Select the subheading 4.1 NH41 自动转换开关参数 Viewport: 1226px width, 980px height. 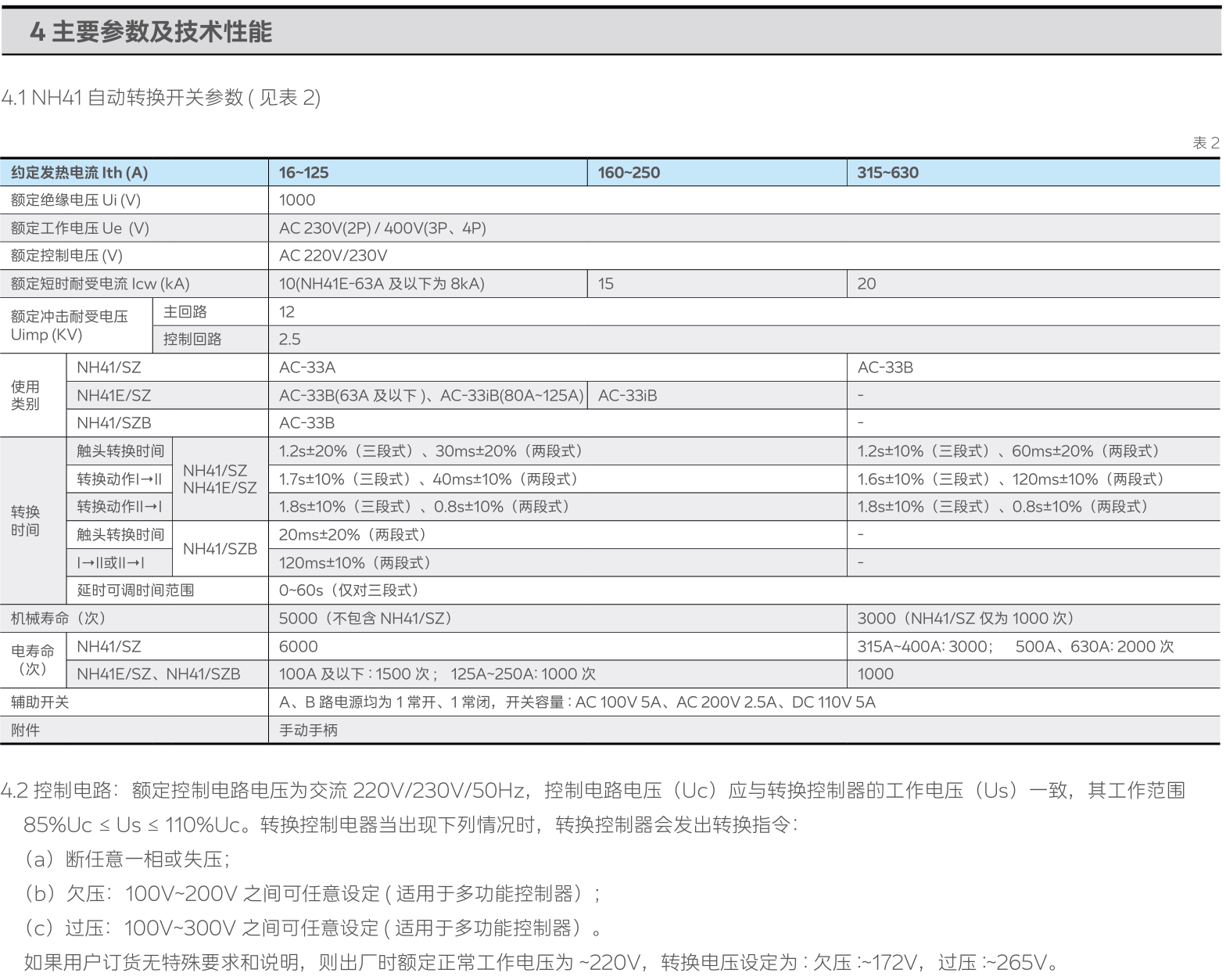coord(160,98)
